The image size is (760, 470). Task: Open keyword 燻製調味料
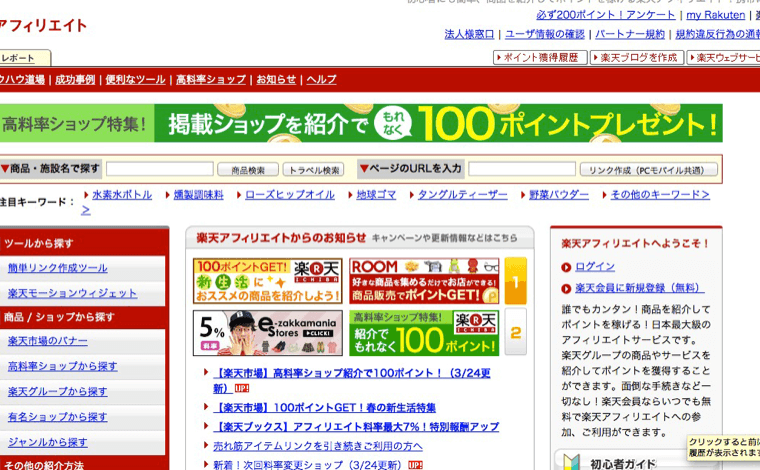(198, 195)
